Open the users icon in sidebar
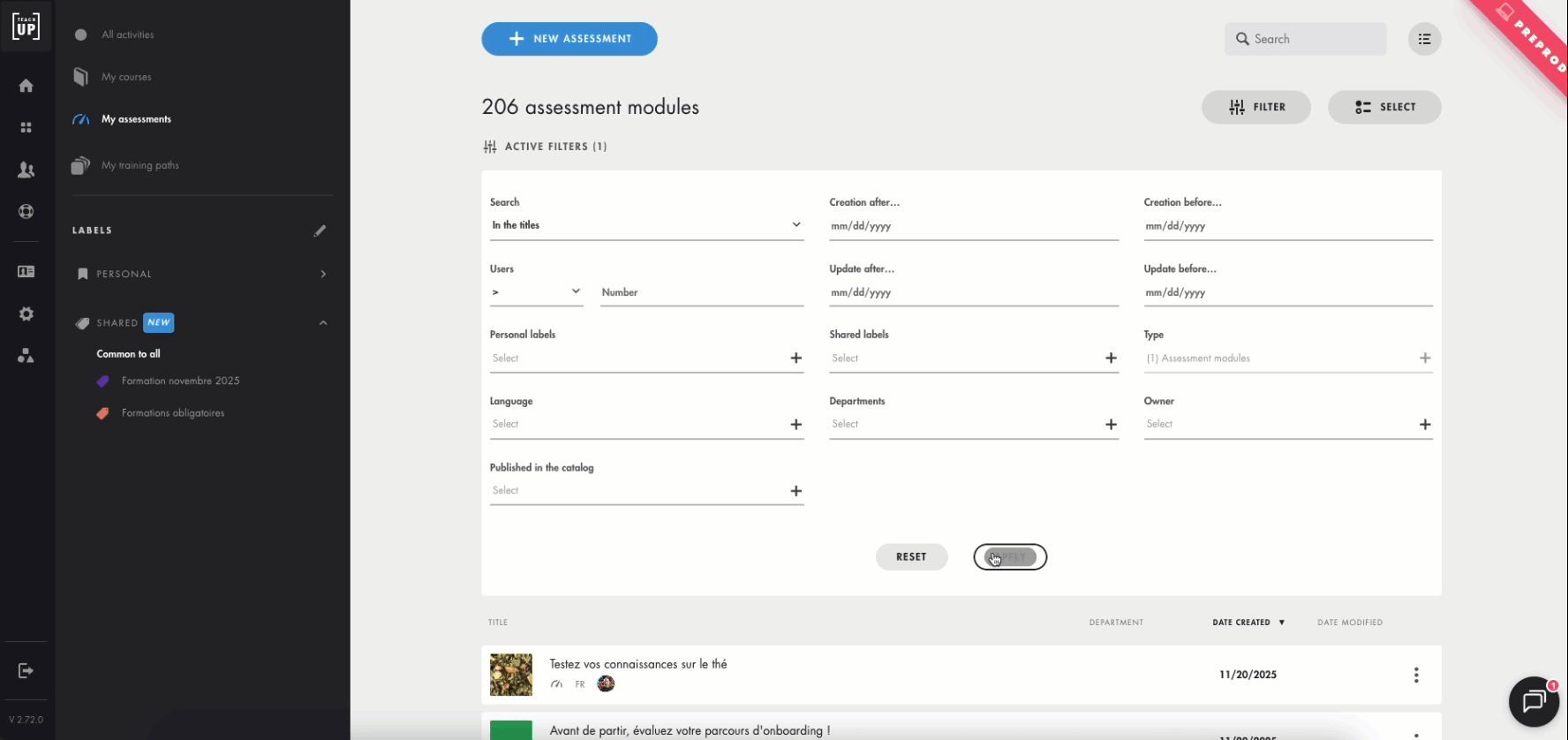 click(26, 170)
